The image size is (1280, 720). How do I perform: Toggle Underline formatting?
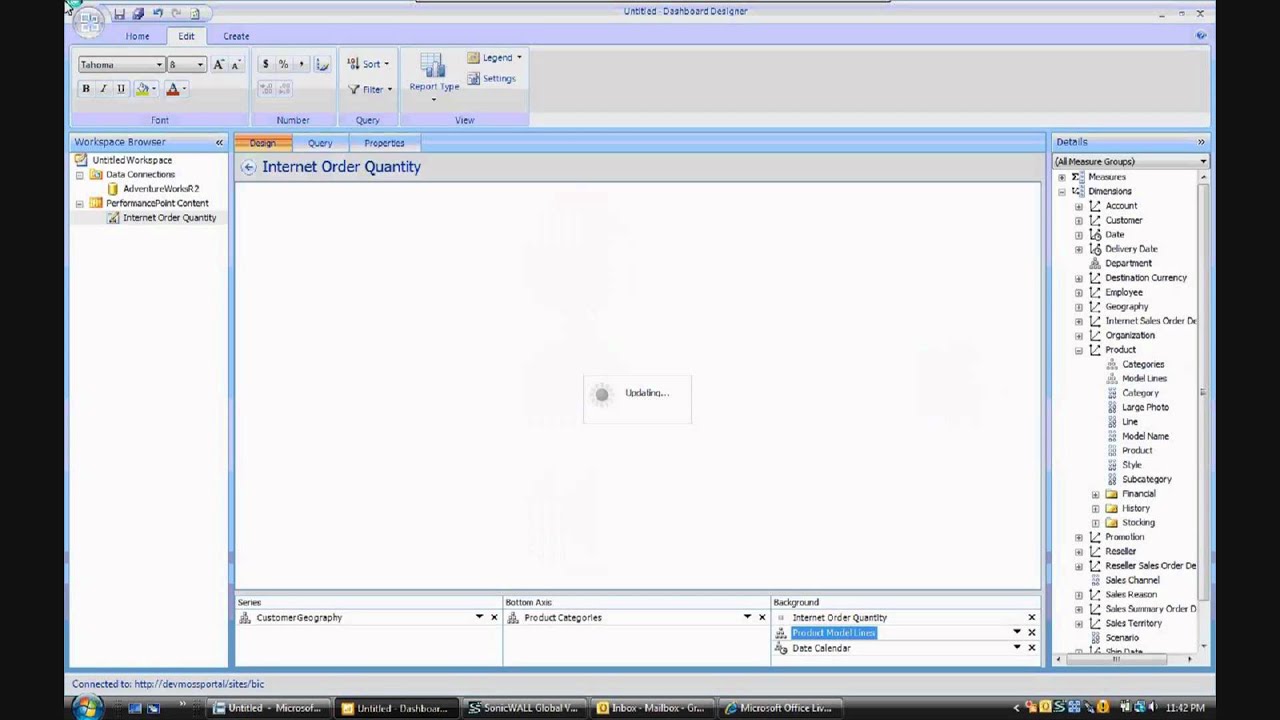121,89
